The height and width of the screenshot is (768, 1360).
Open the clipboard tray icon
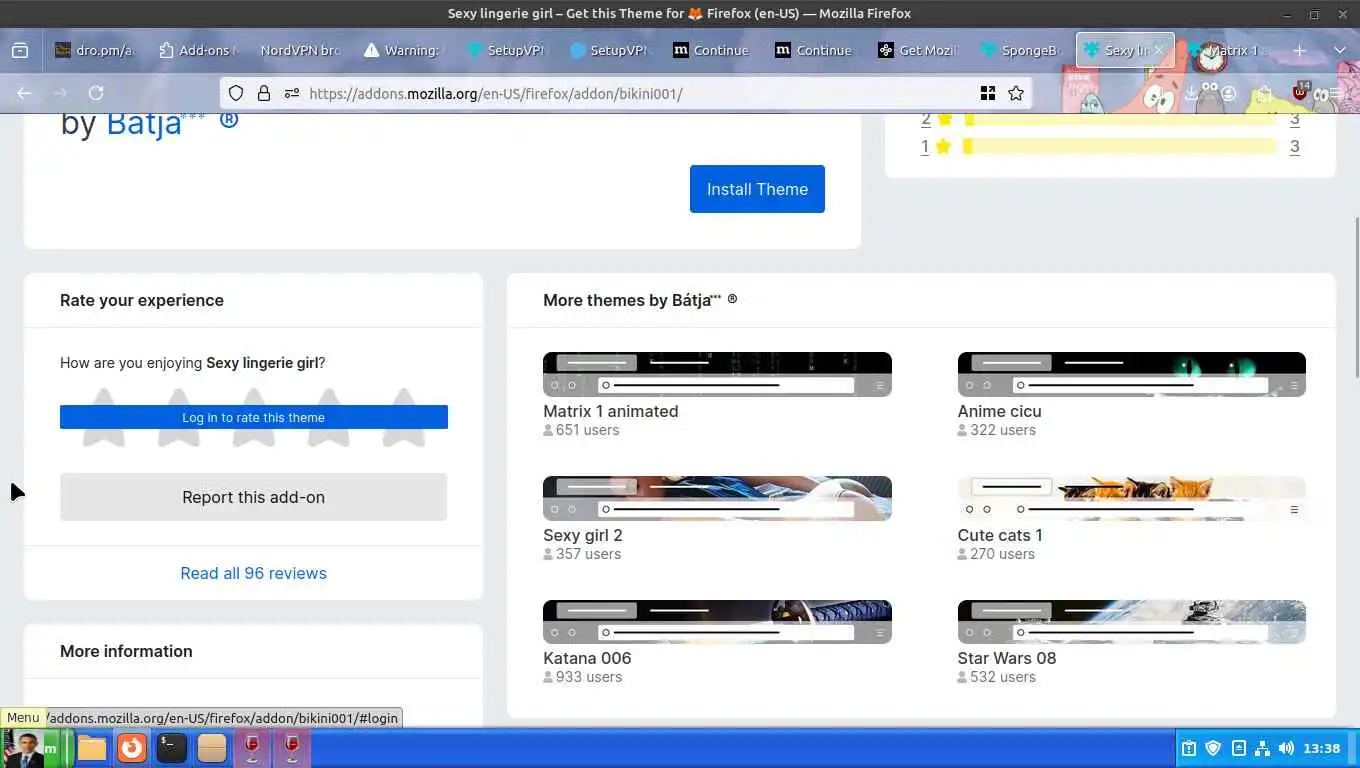coord(1189,748)
